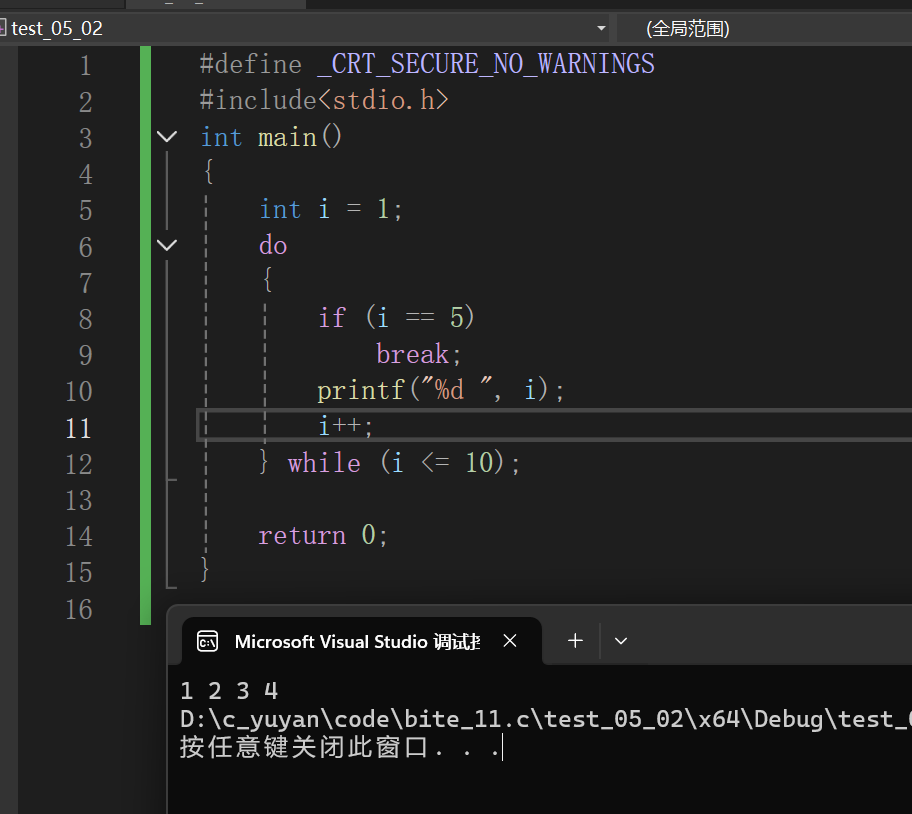Image resolution: width=912 pixels, height=814 pixels.
Task: Click the 'int i = 1;' declaration
Action: point(330,209)
